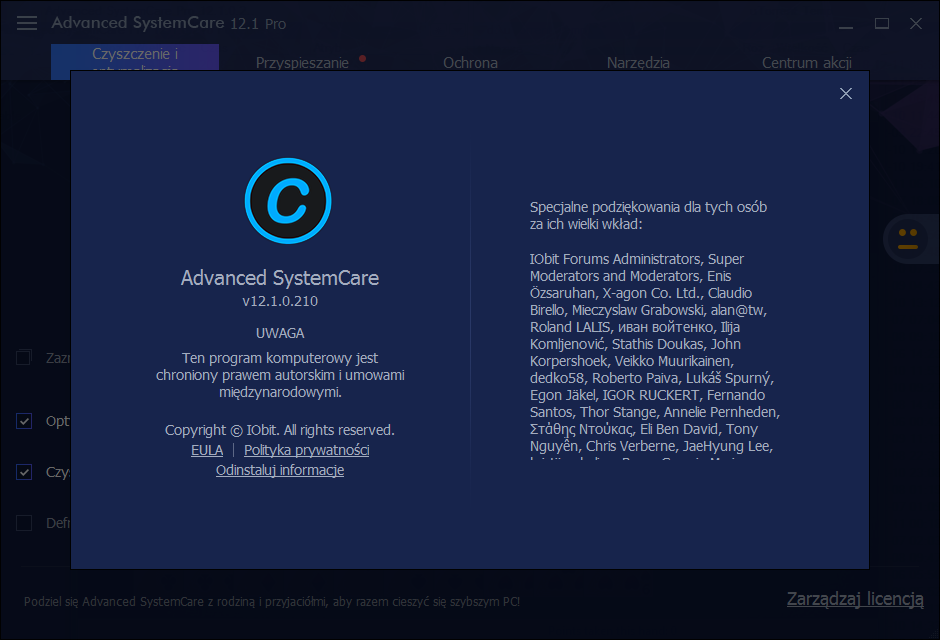Image resolution: width=940 pixels, height=640 pixels.
Task: Open the Zarządzaj licencją link
Action: click(855, 599)
